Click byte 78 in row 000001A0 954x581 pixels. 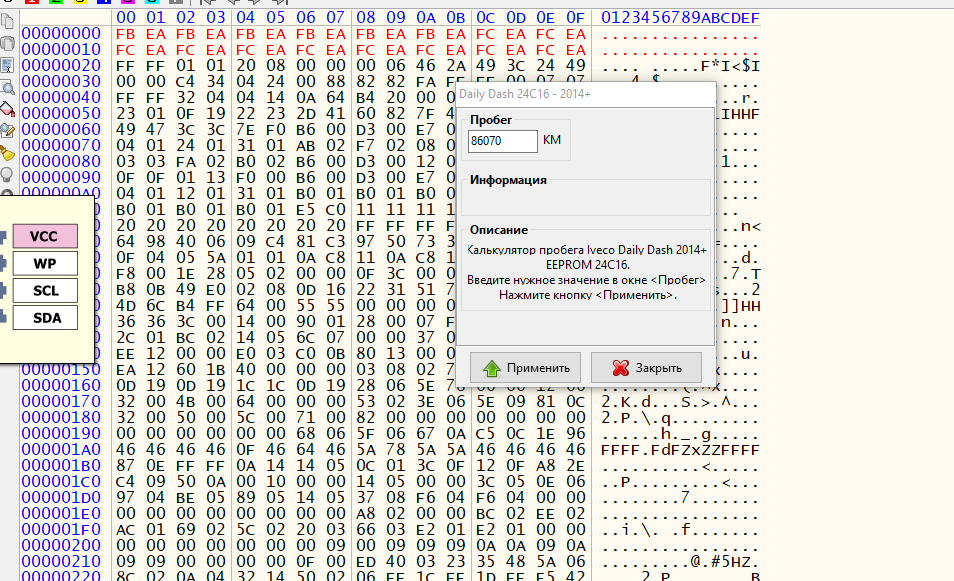(395, 450)
